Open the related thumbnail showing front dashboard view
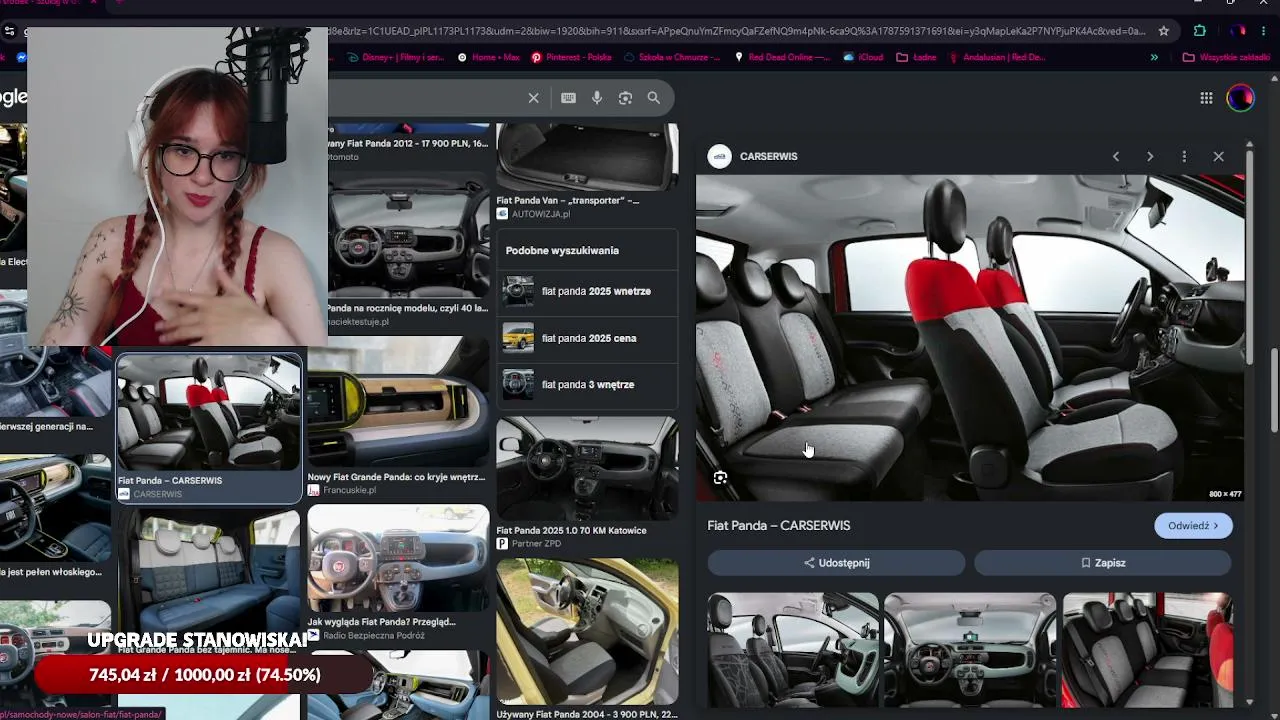The width and height of the screenshot is (1280, 720). tap(970, 650)
